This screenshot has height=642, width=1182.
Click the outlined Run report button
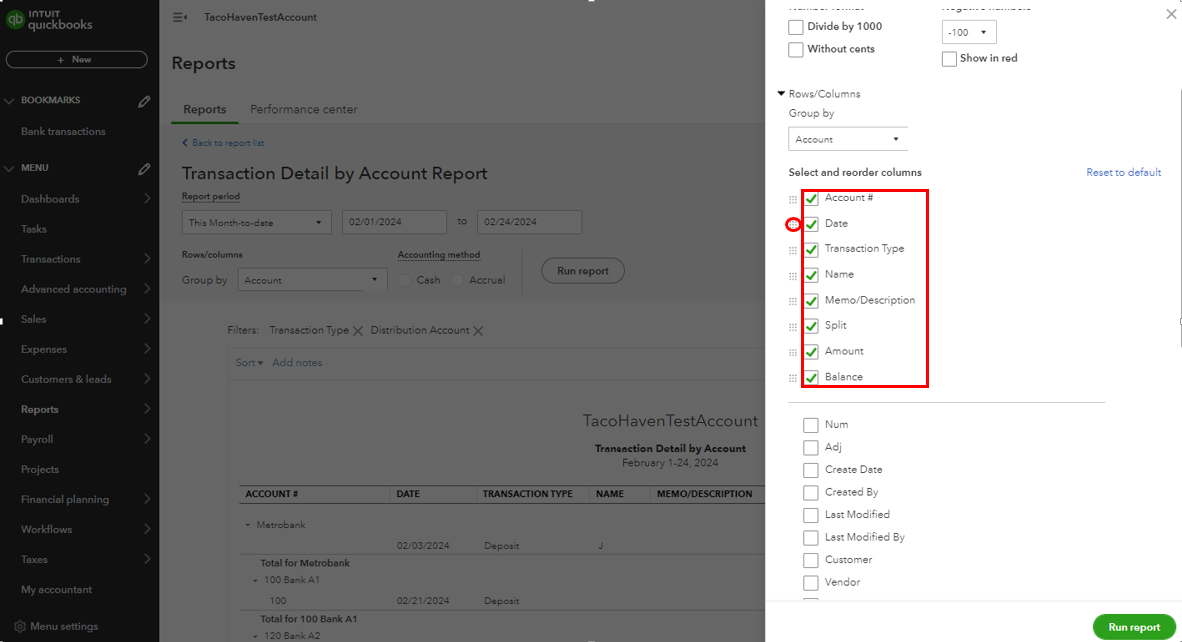click(583, 271)
